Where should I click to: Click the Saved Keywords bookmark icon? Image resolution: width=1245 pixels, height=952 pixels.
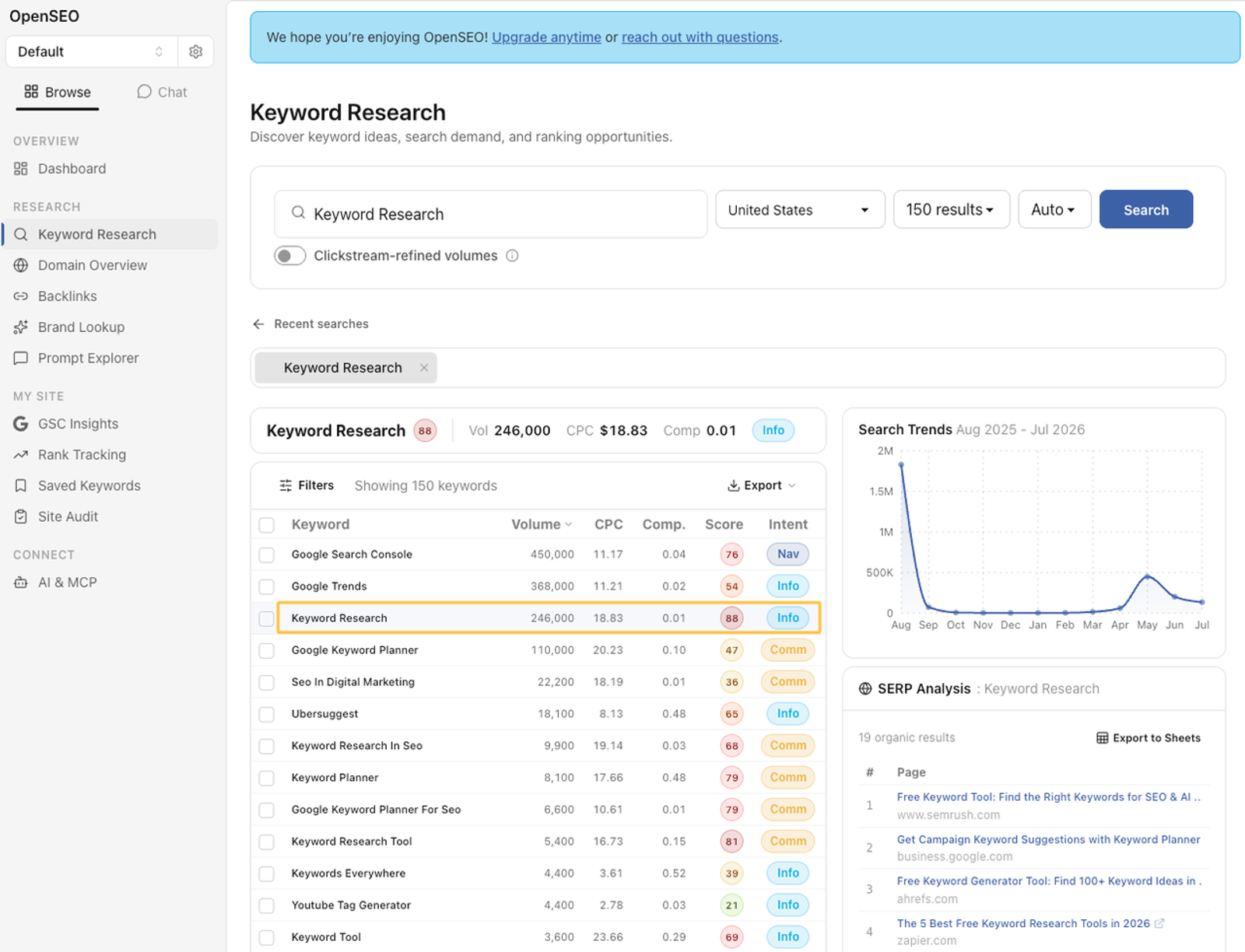click(x=21, y=485)
